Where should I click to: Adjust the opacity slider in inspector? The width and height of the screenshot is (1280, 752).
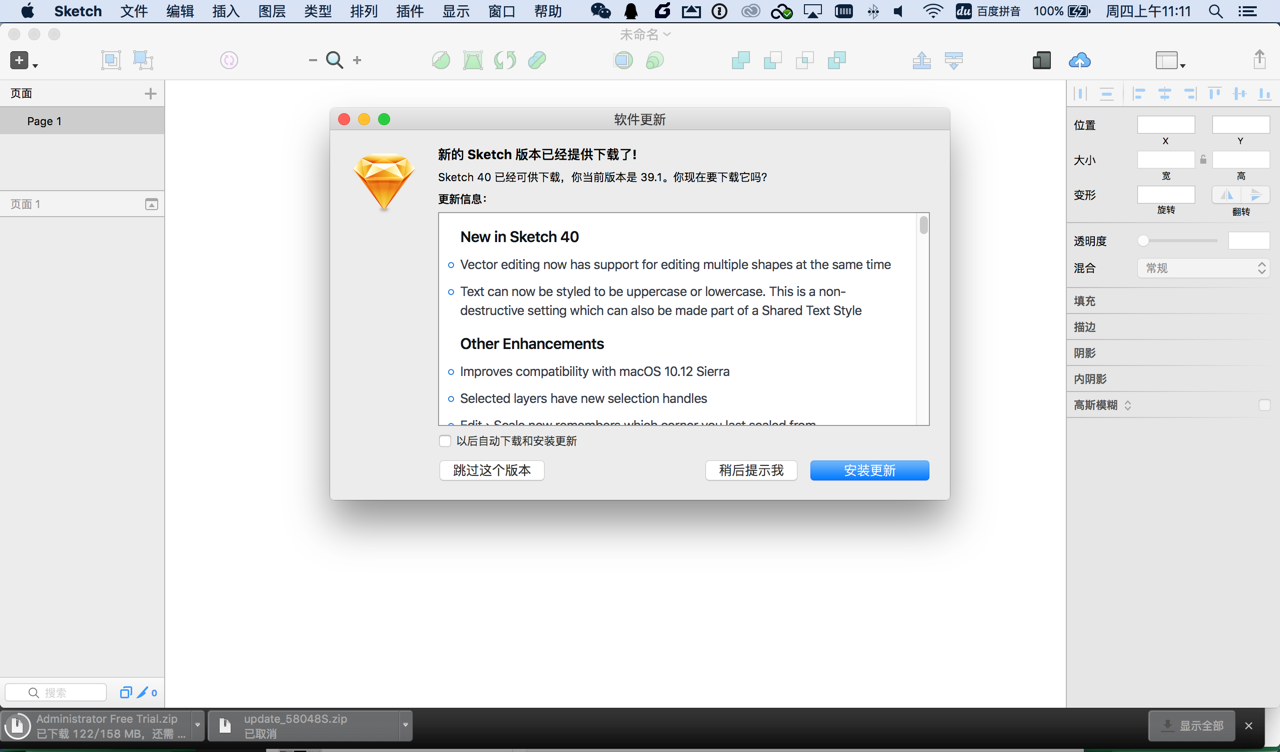pos(1179,241)
